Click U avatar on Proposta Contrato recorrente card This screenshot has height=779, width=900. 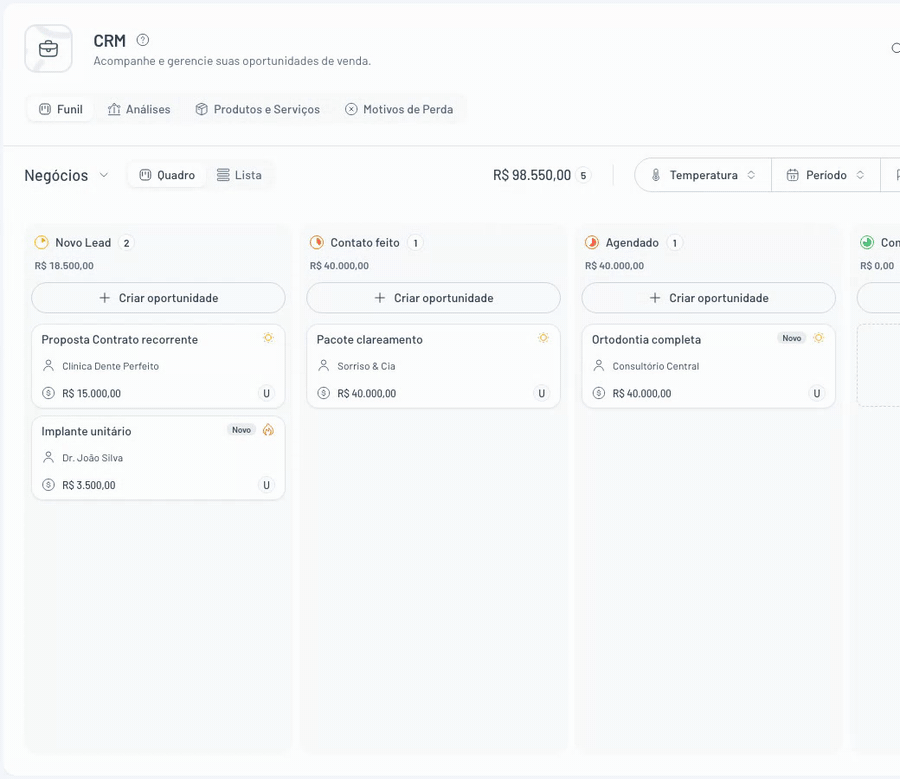(x=266, y=393)
